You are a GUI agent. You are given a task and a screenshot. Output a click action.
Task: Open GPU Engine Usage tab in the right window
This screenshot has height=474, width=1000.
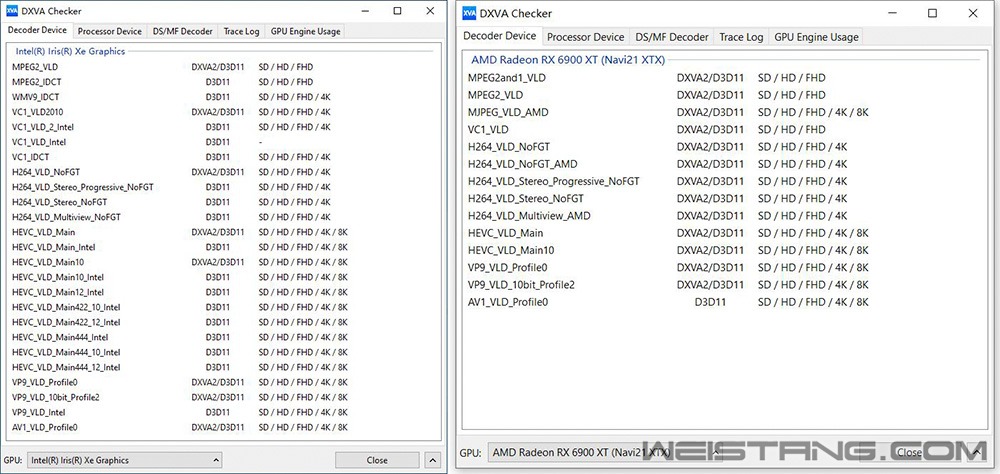(x=816, y=37)
